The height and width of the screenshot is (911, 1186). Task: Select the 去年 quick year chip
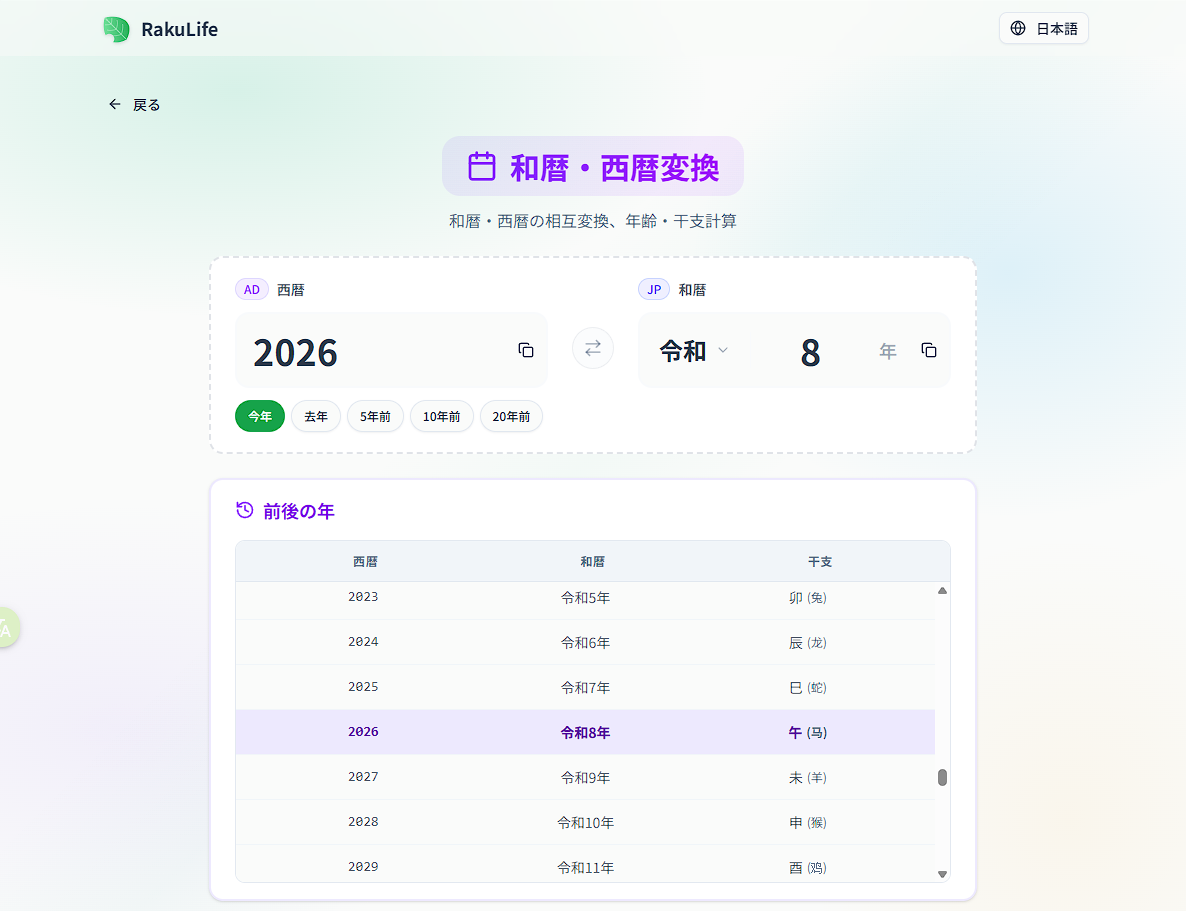(316, 416)
